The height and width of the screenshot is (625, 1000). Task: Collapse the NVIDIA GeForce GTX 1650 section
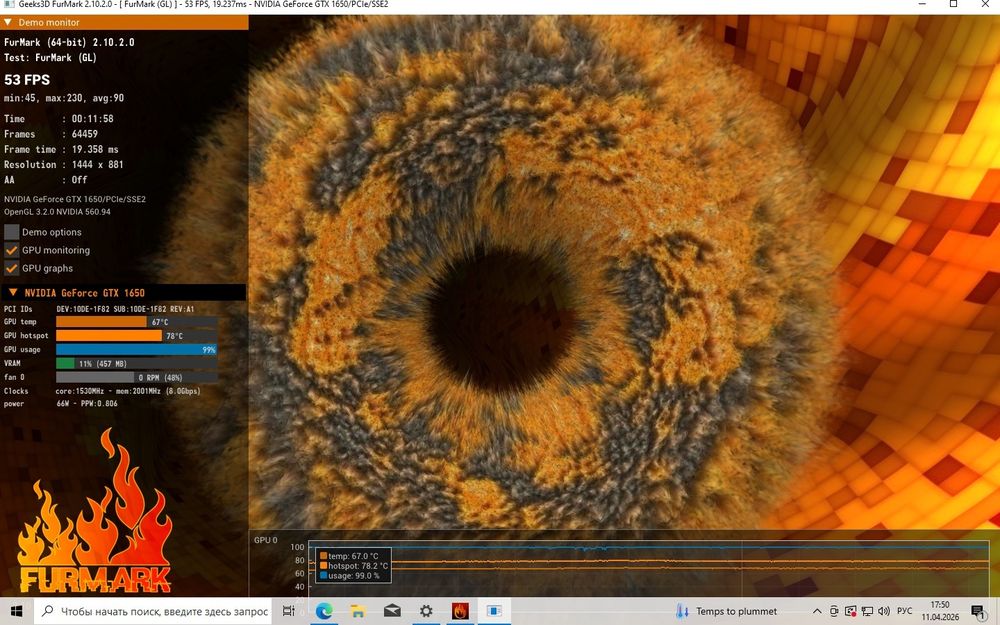(13, 293)
